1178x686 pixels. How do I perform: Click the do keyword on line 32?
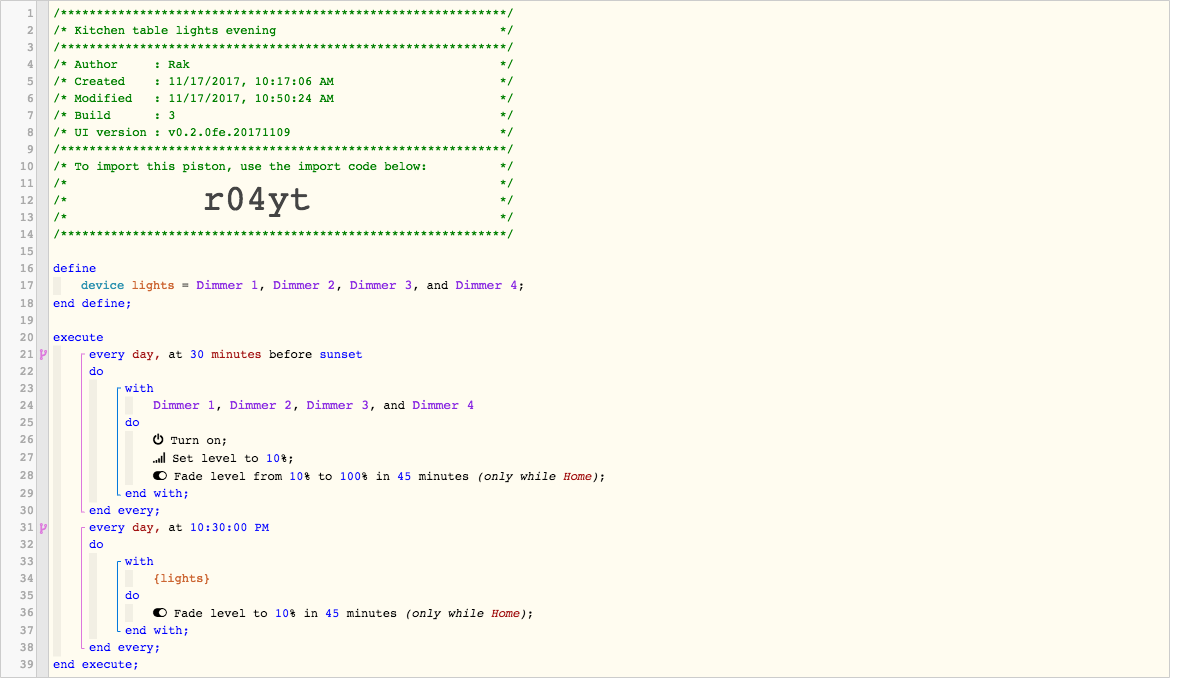click(x=96, y=545)
